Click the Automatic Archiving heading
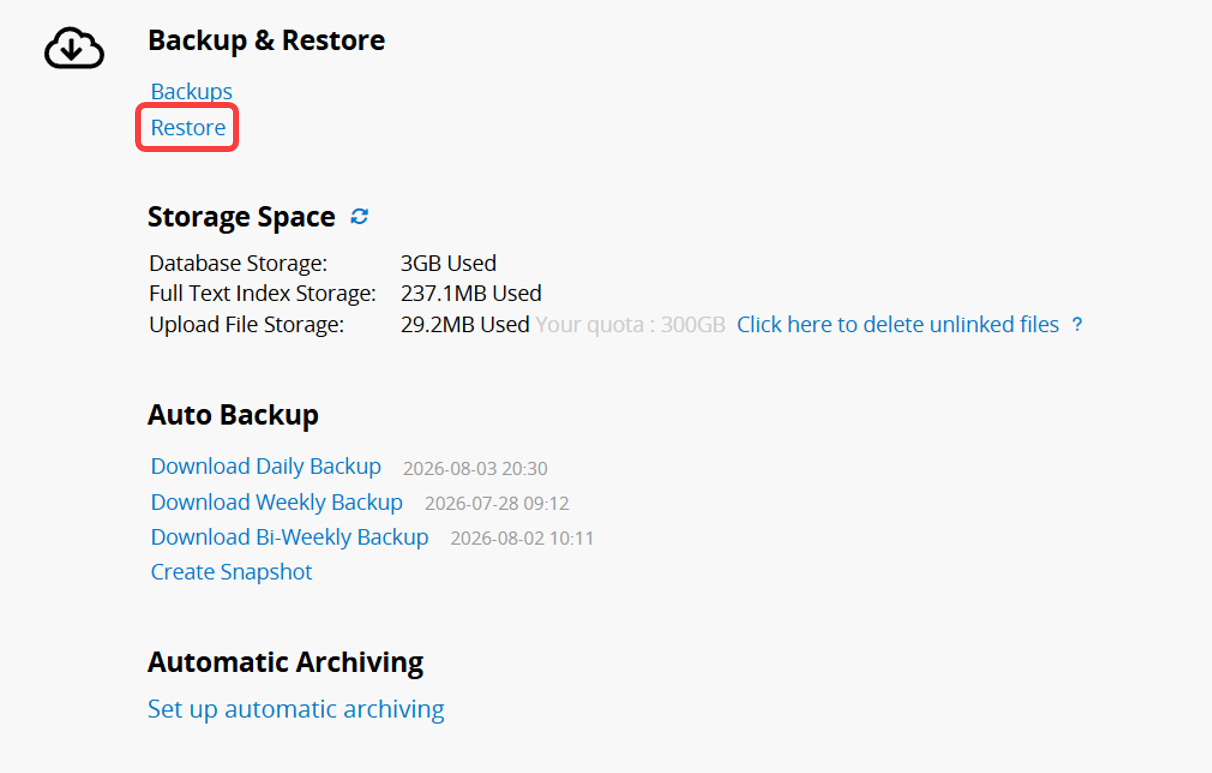Screen dimensions: 1212x773 [286, 662]
